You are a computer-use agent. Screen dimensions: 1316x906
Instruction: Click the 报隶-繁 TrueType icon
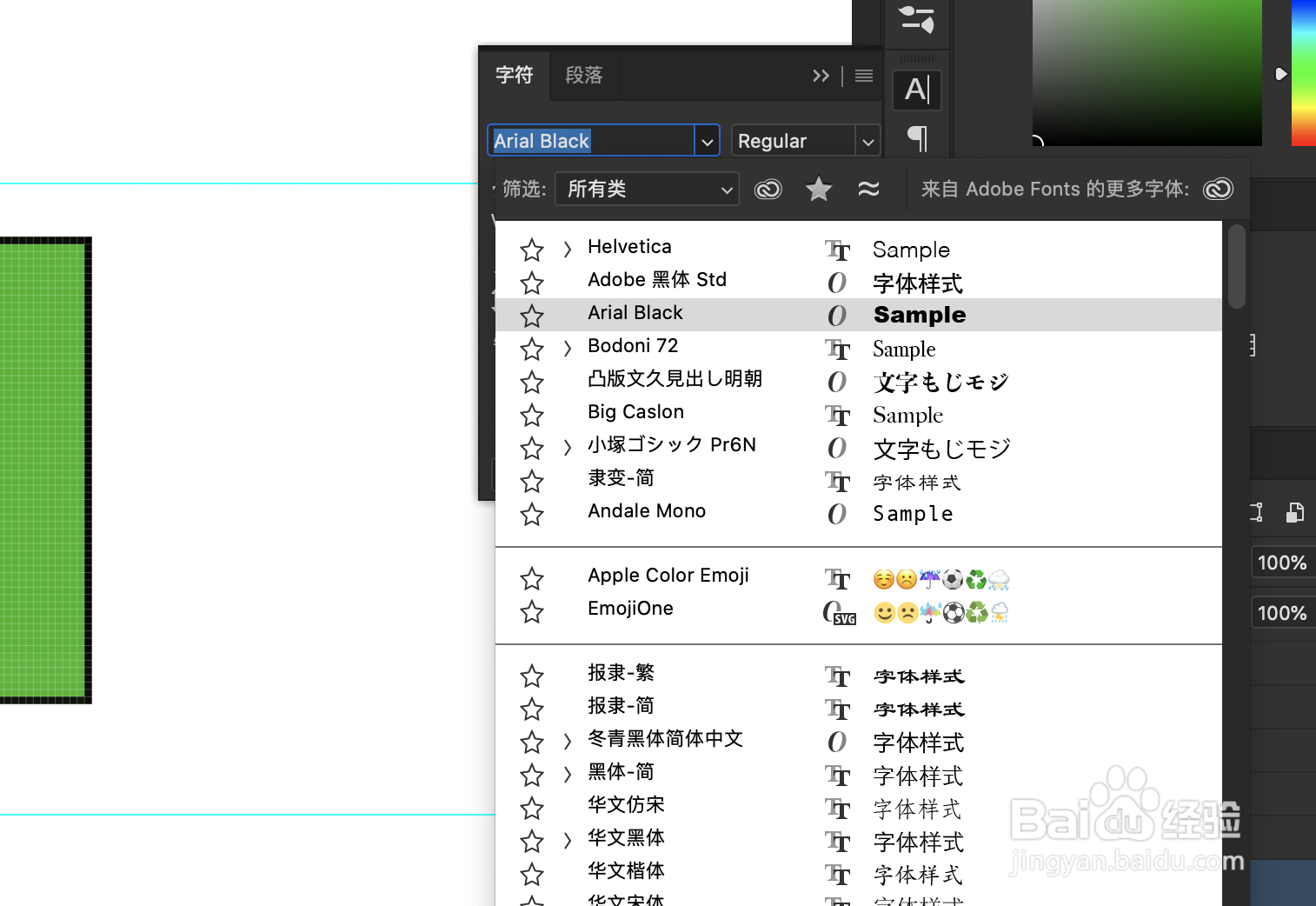[837, 676]
